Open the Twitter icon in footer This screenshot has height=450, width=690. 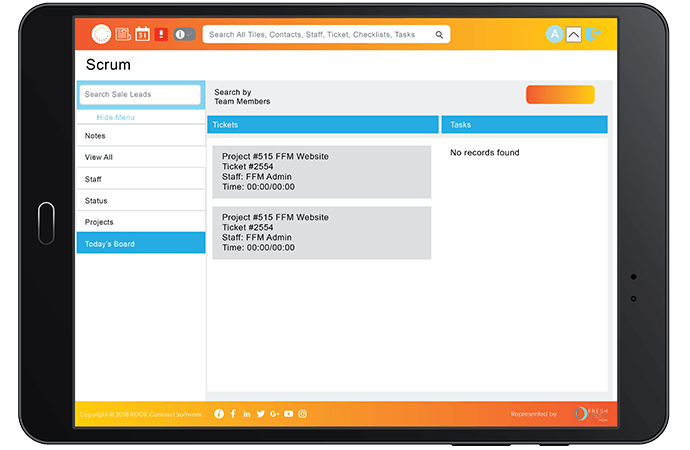tap(261, 413)
